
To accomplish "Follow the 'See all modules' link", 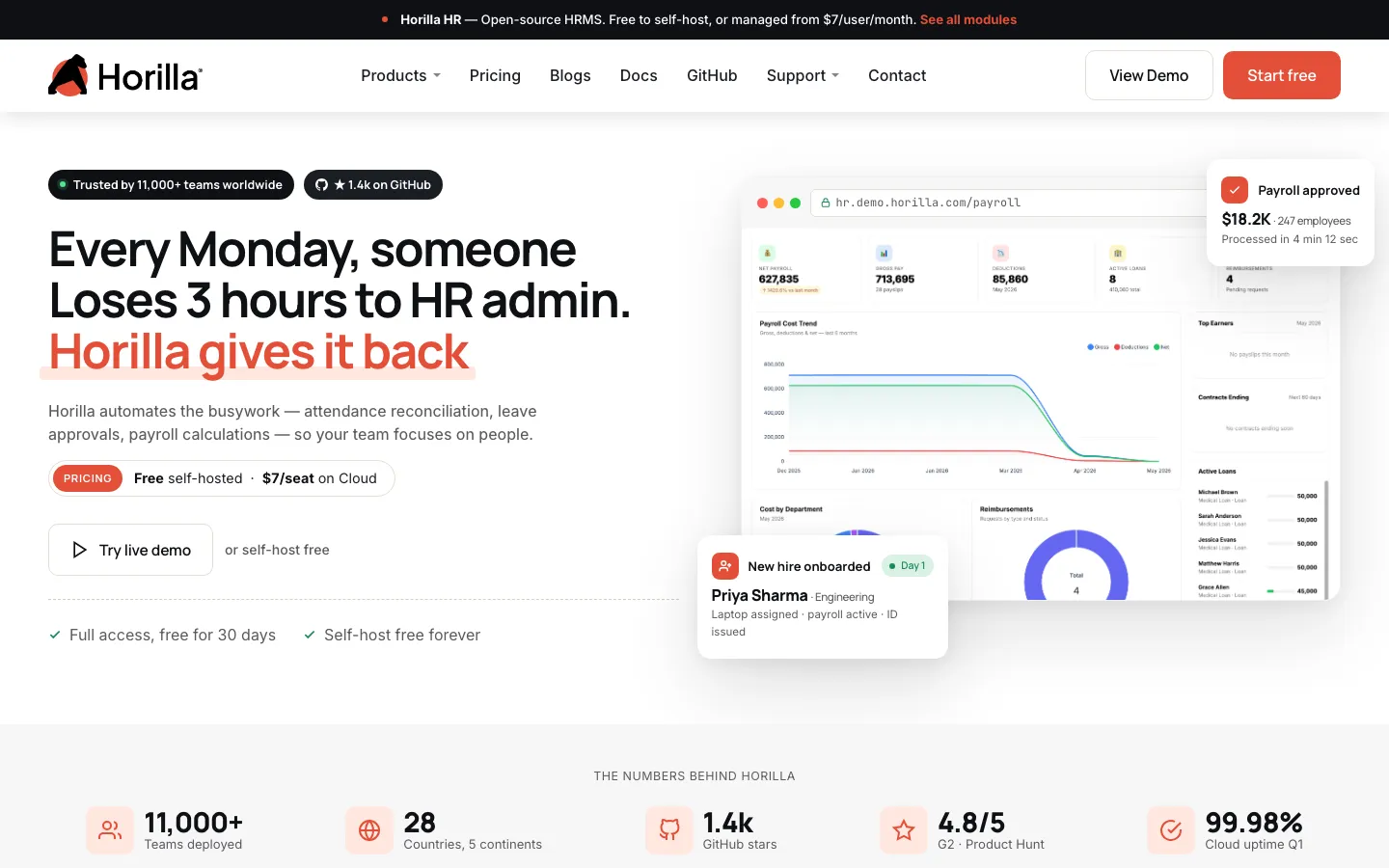I will click(x=968, y=19).
